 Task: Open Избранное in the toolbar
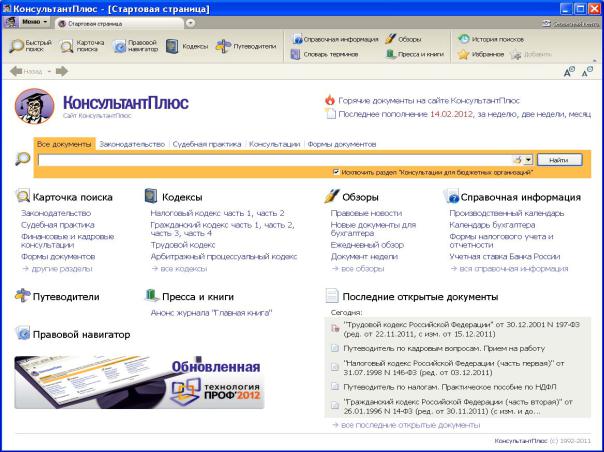click(481, 54)
